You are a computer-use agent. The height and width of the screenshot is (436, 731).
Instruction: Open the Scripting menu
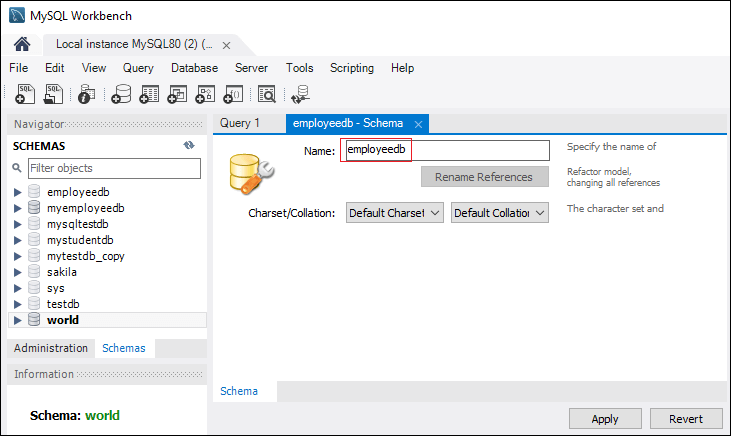tap(352, 68)
